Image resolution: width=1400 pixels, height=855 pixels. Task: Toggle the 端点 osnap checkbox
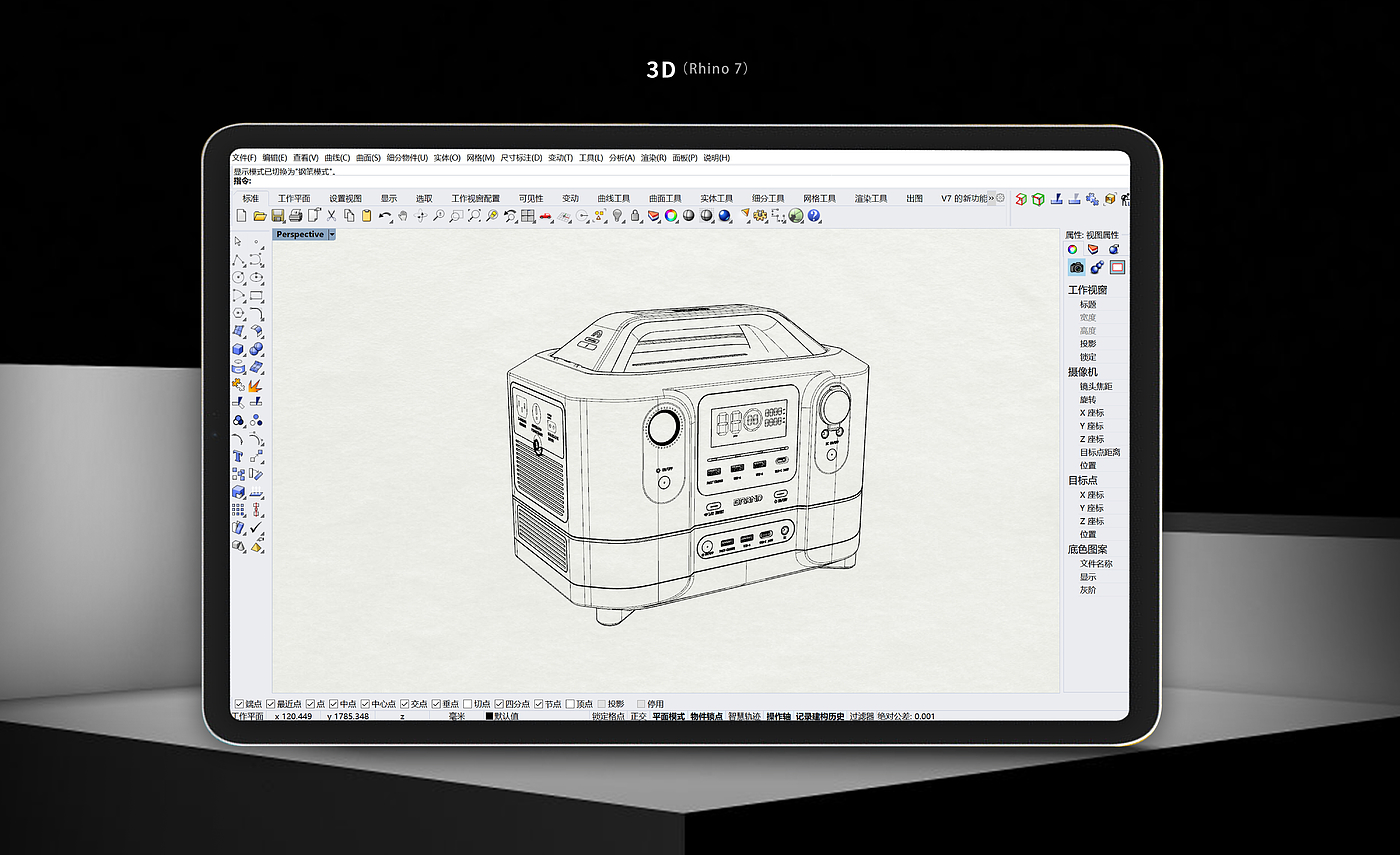pos(238,704)
